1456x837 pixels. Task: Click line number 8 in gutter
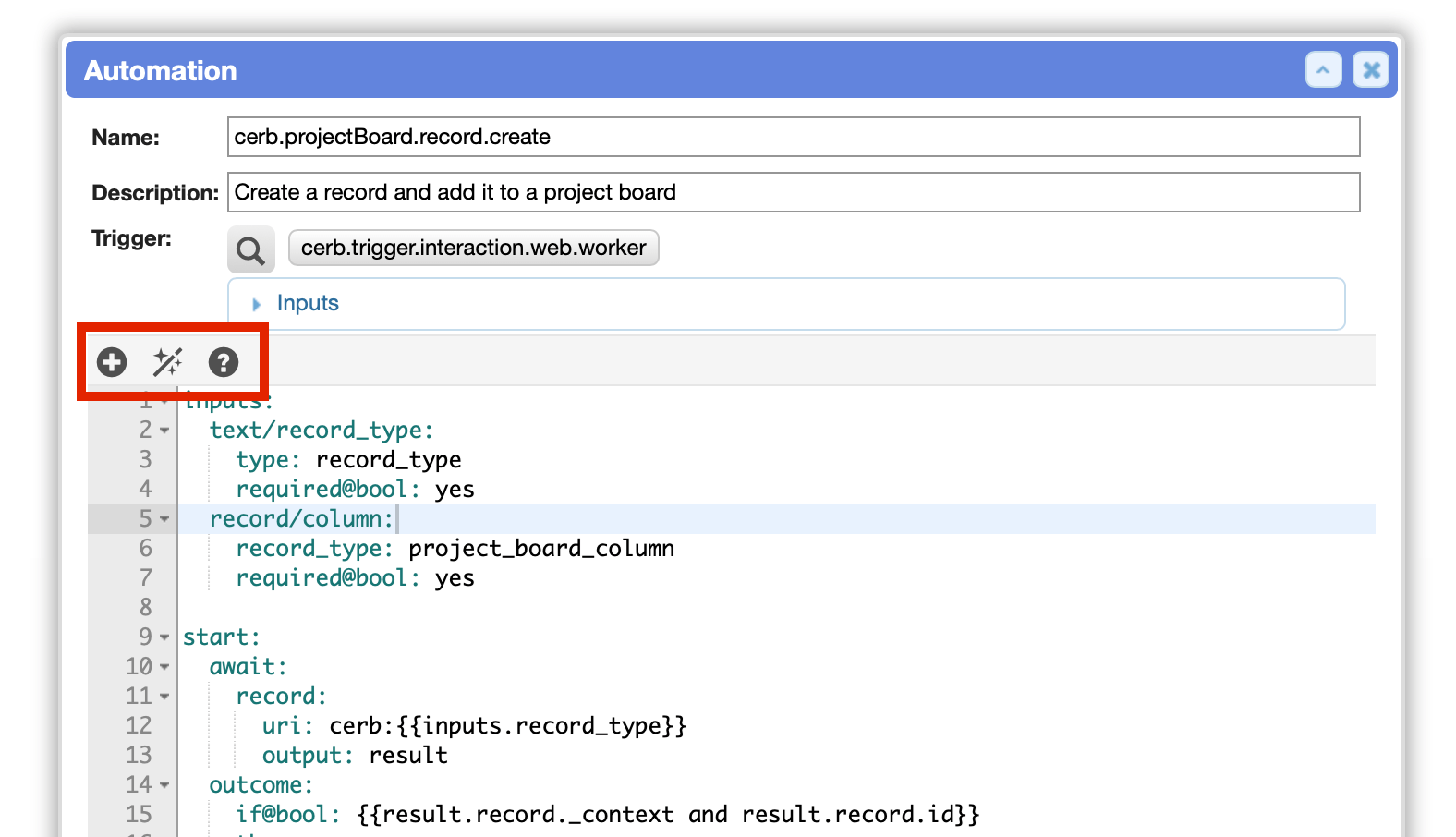tap(145, 608)
